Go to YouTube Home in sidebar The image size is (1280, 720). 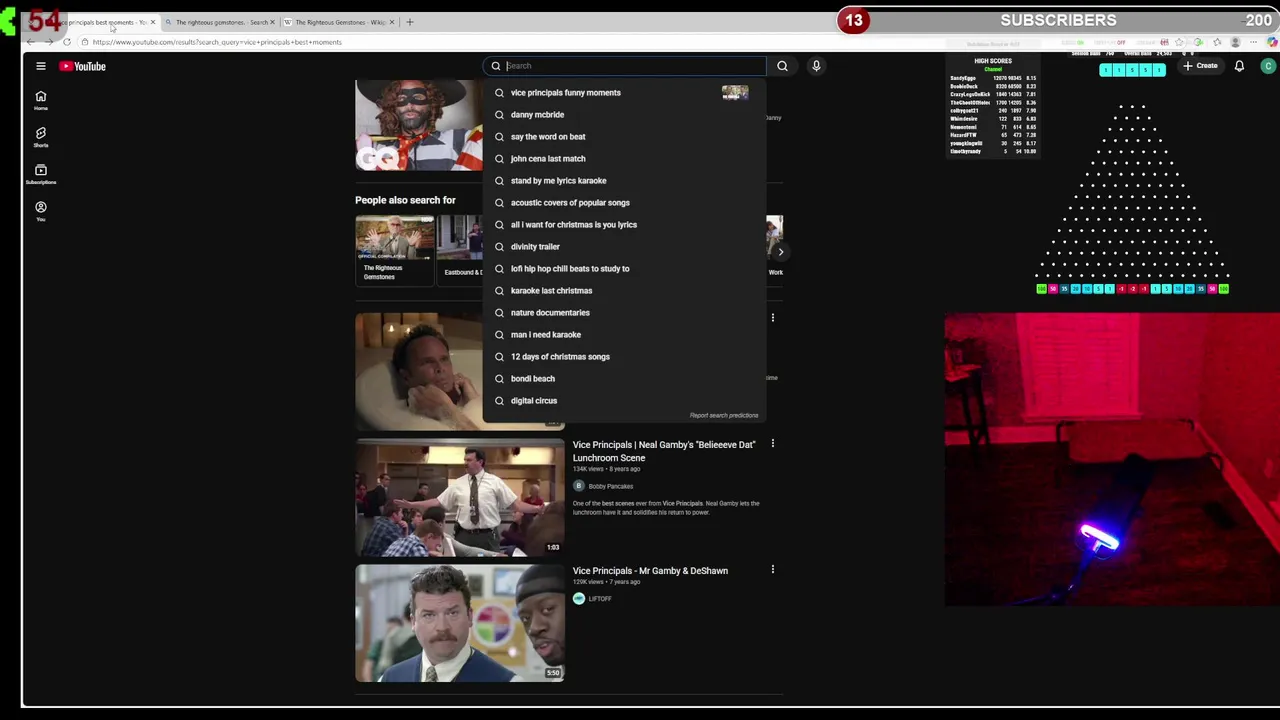[x=41, y=100]
